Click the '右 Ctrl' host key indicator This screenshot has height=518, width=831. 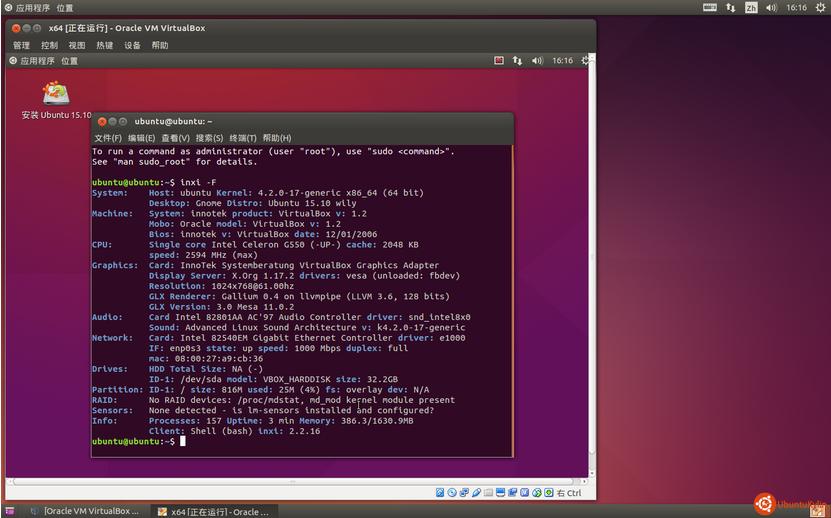[x=569, y=493]
